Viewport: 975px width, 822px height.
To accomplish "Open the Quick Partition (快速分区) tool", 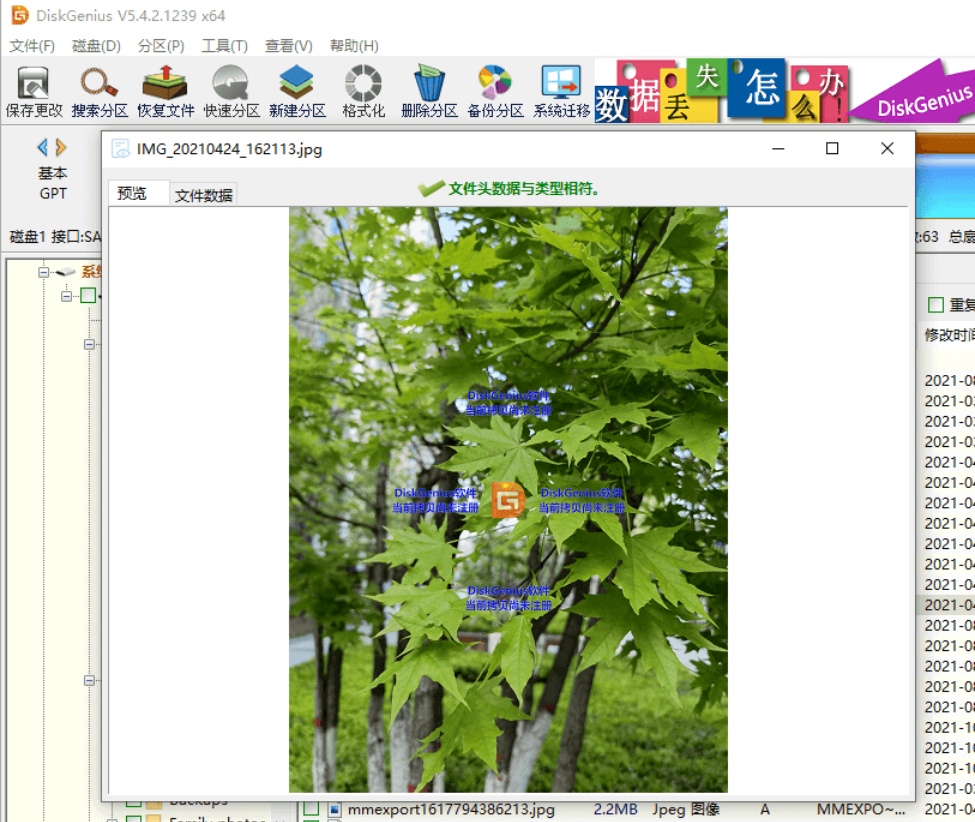I will click(231, 91).
